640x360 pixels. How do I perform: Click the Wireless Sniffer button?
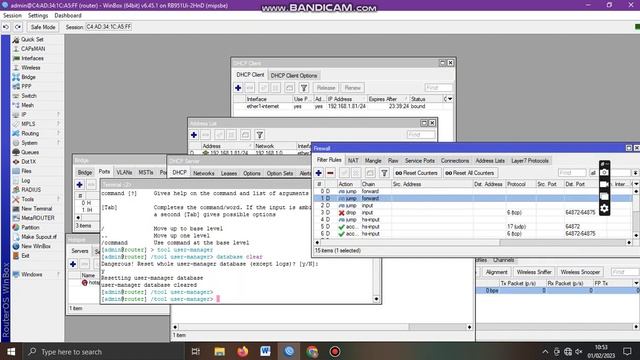pyautogui.click(x=533, y=272)
